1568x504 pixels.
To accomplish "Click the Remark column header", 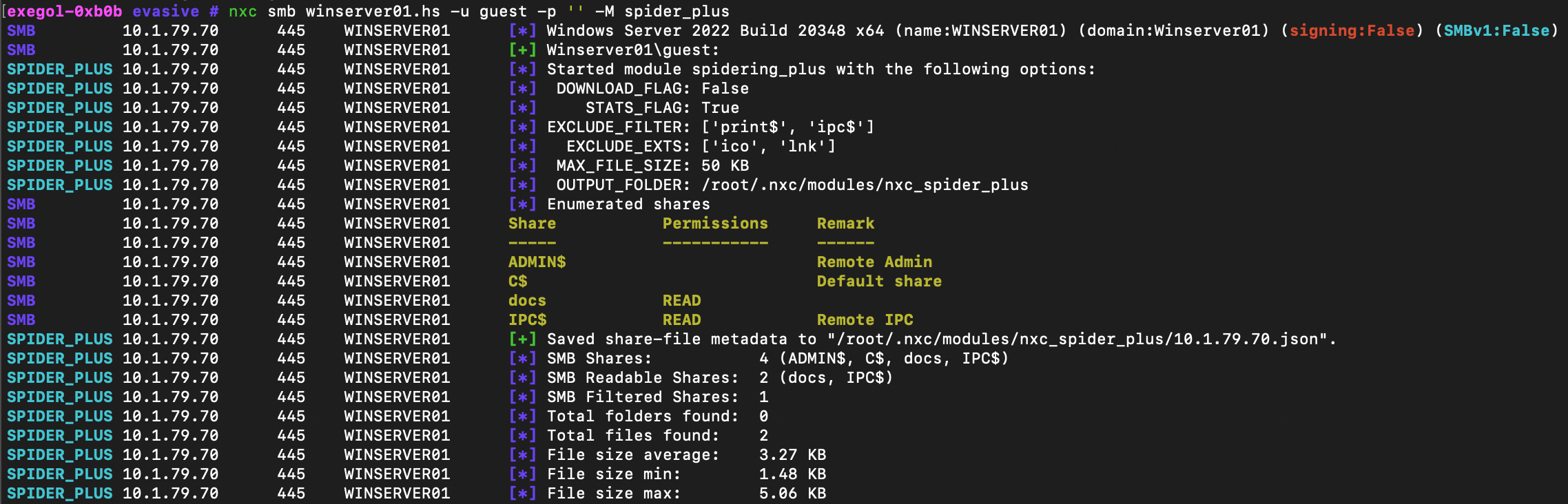I will (x=845, y=223).
